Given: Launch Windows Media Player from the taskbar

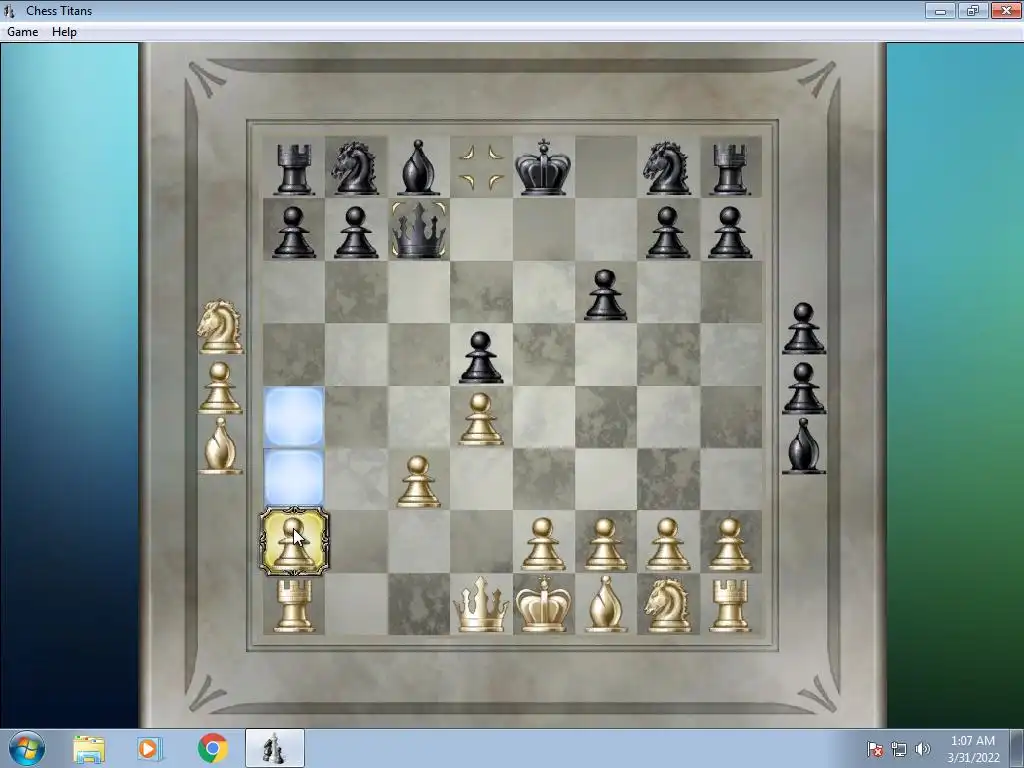Looking at the screenshot, I should coord(149,749).
